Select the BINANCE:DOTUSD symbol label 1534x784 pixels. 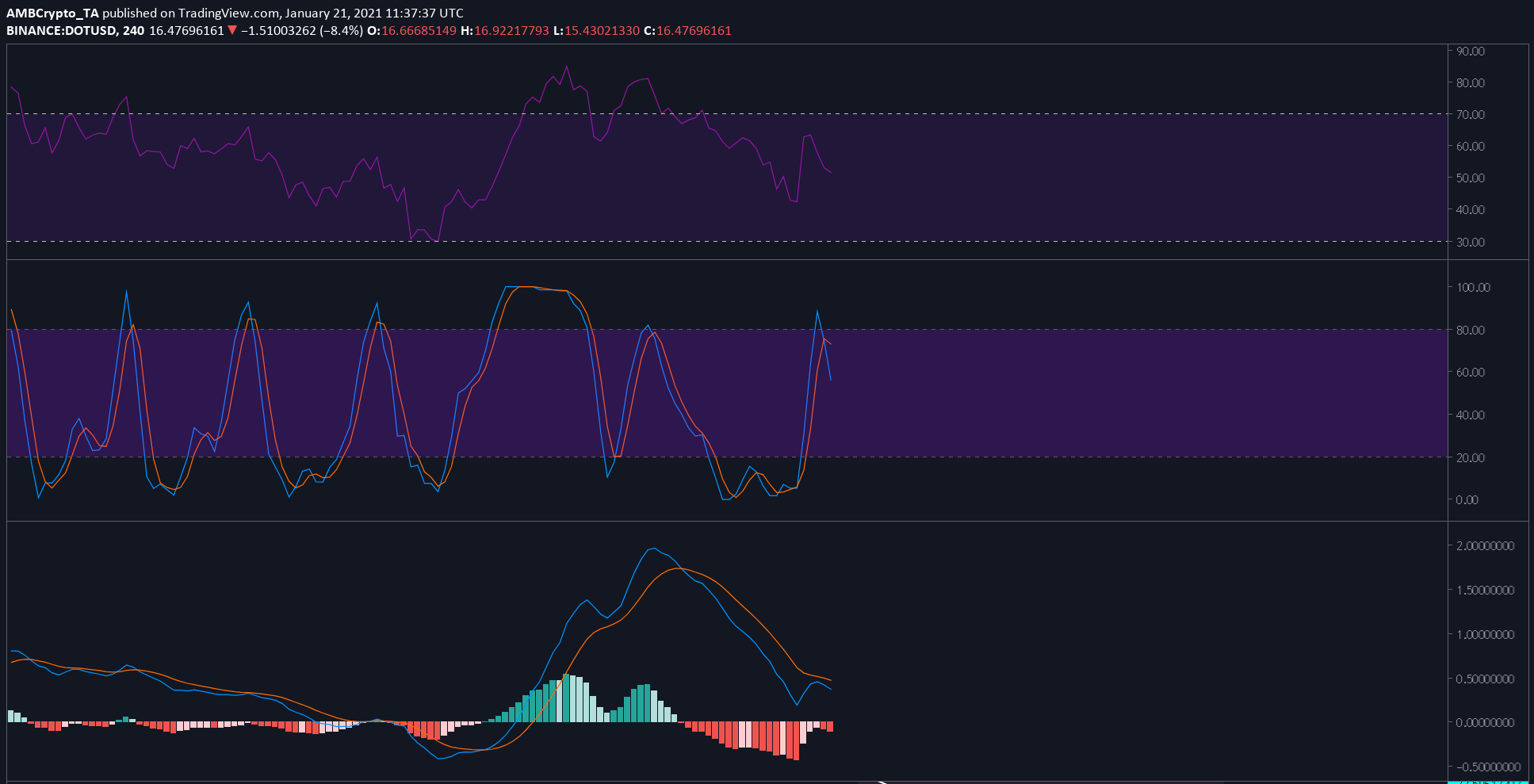click(x=62, y=30)
